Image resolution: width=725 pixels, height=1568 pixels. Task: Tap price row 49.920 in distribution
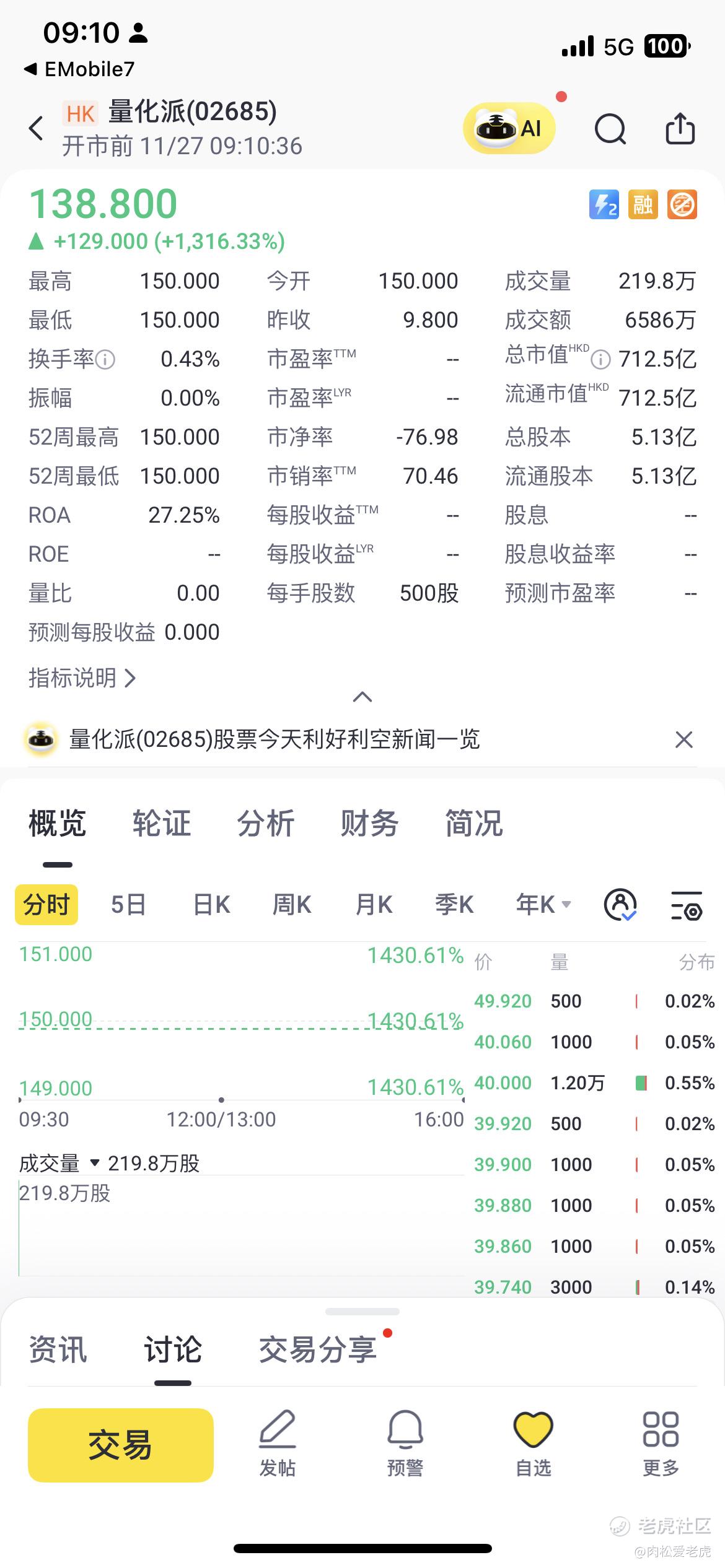[594, 1001]
